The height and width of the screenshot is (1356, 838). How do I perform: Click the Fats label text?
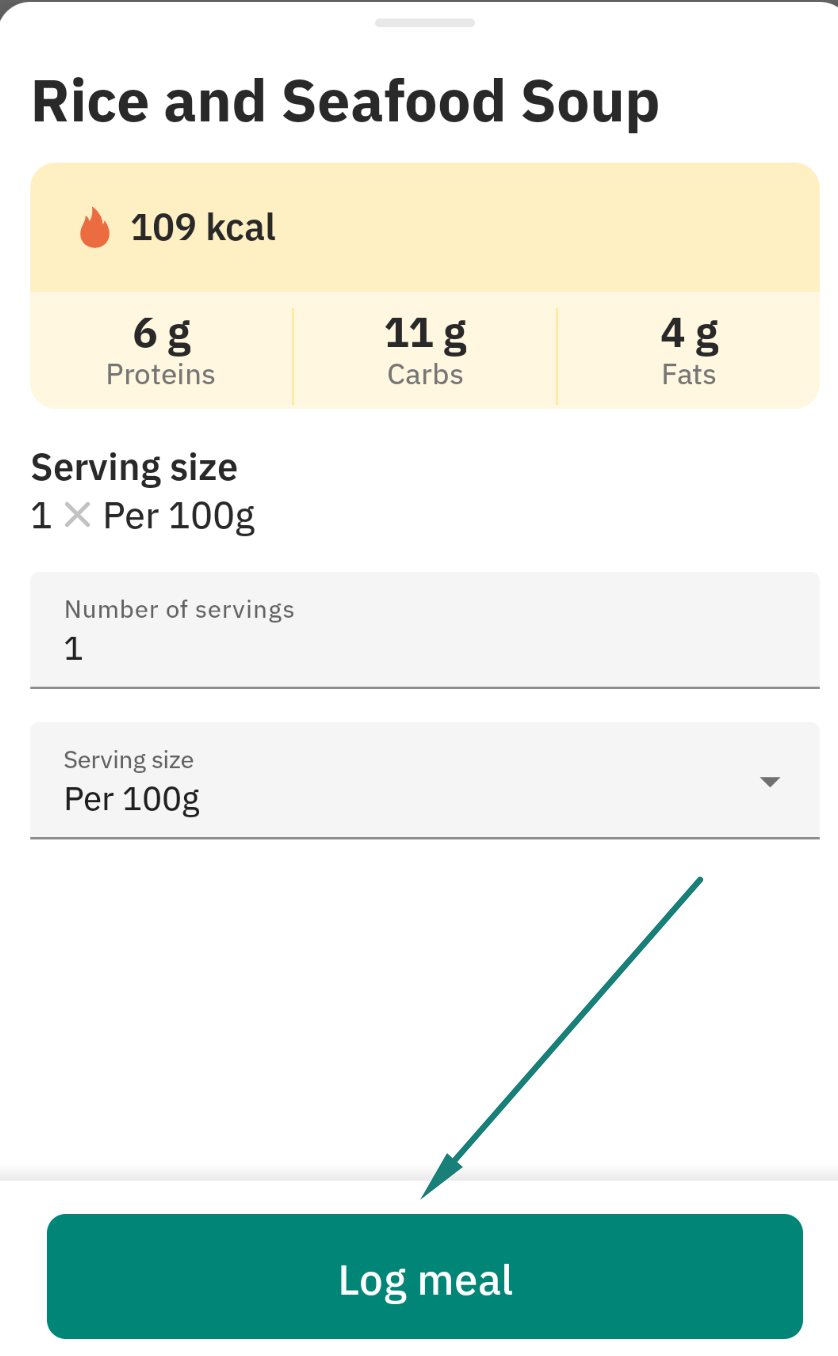pyautogui.click(x=689, y=375)
